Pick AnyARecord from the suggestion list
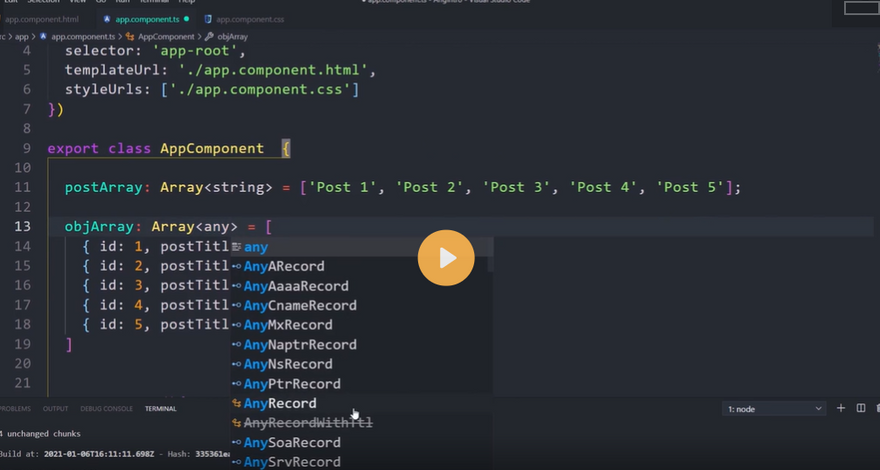Image resolution: width=880 pixels, height=470 pixels. coord(362,266)
